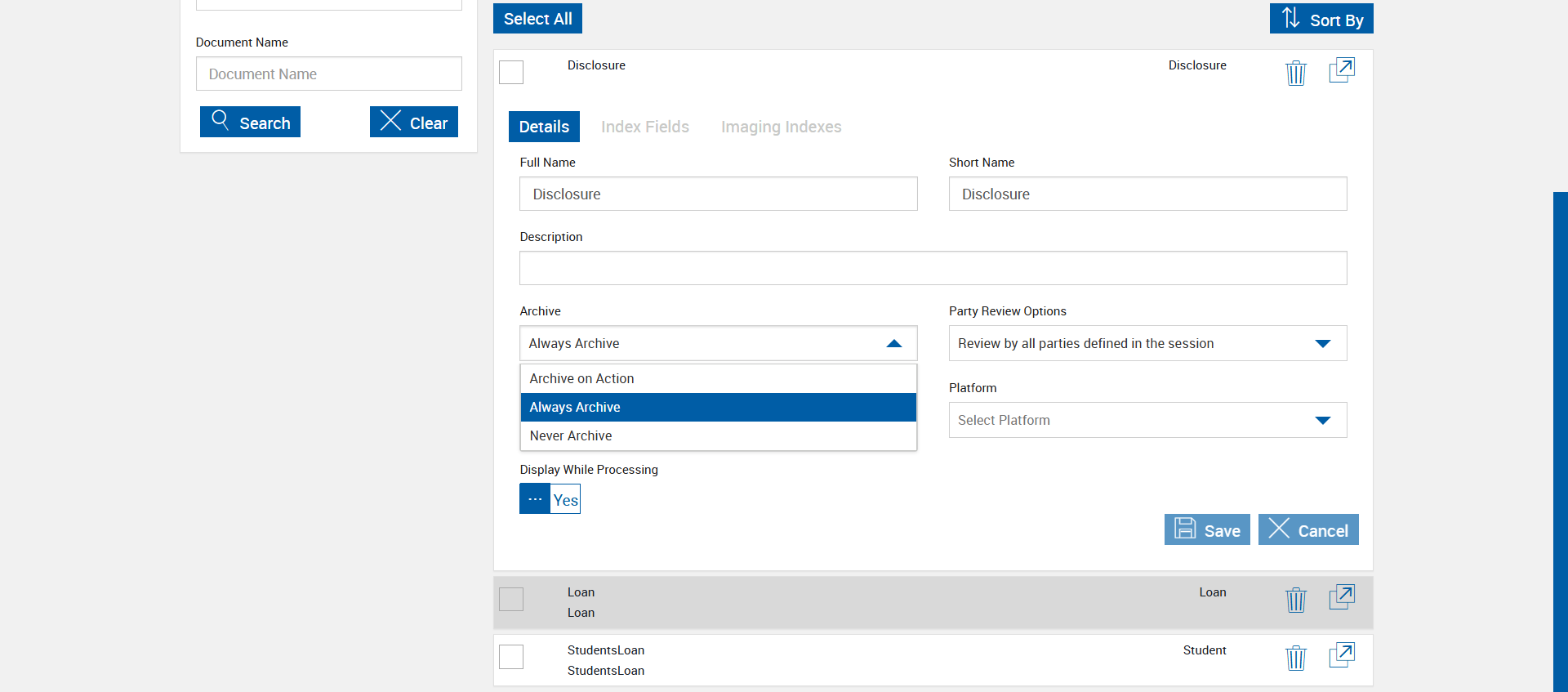Switch to the Imaging Indexes tab

780,127
